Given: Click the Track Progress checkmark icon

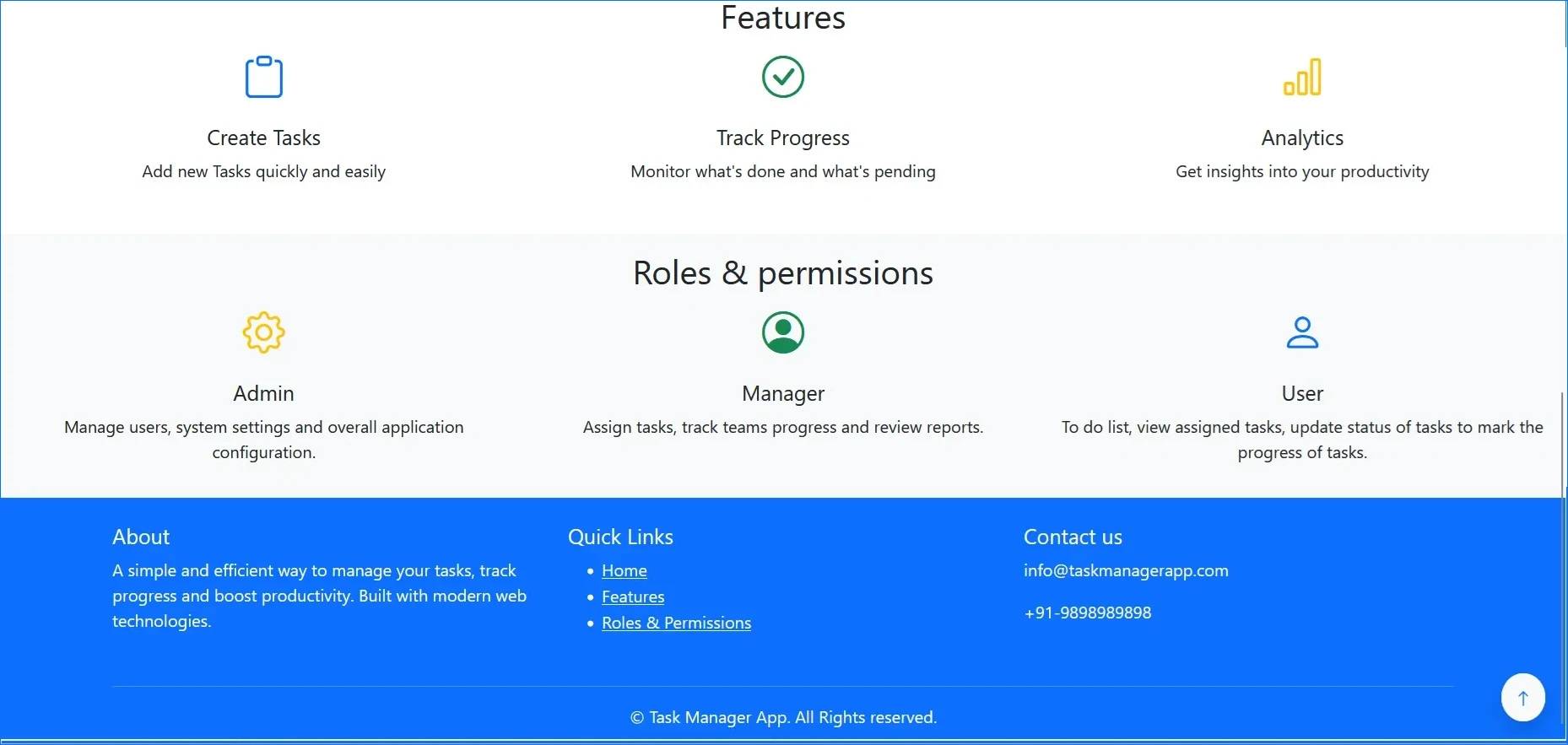Looking at the screenshot, I should (783, 77).
